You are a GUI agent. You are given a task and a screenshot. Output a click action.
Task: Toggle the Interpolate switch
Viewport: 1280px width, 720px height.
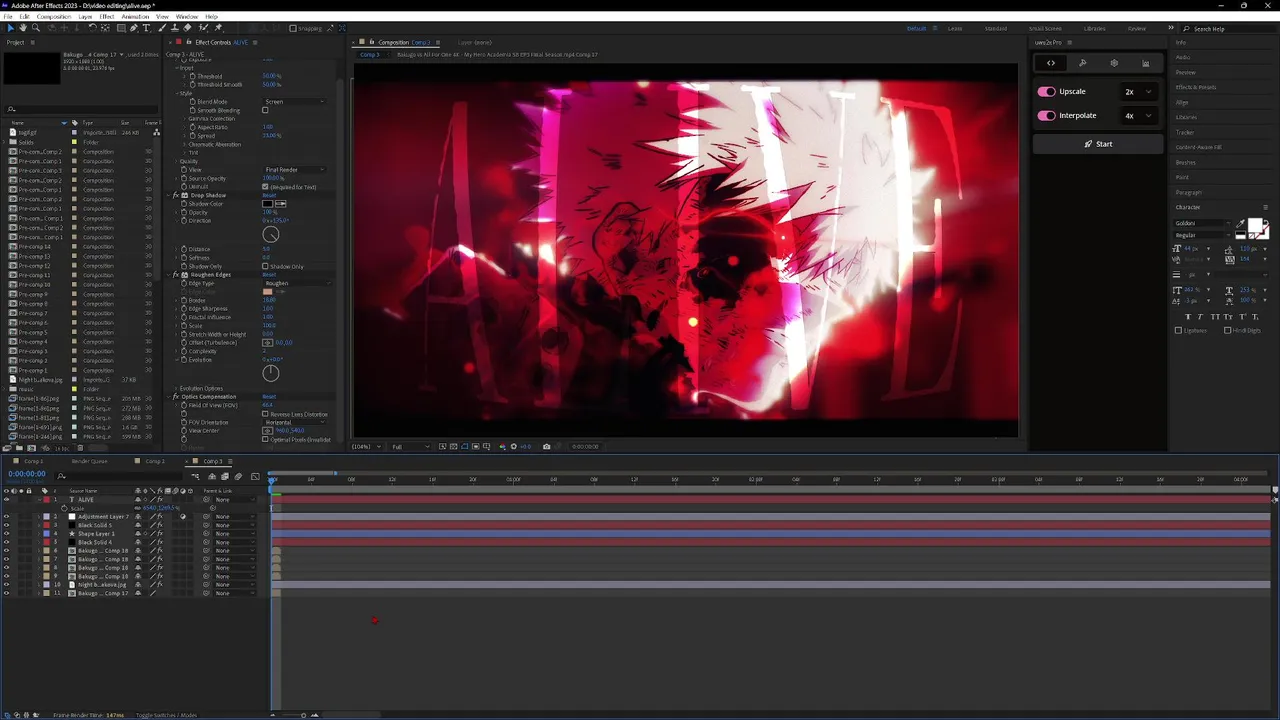1047,115
